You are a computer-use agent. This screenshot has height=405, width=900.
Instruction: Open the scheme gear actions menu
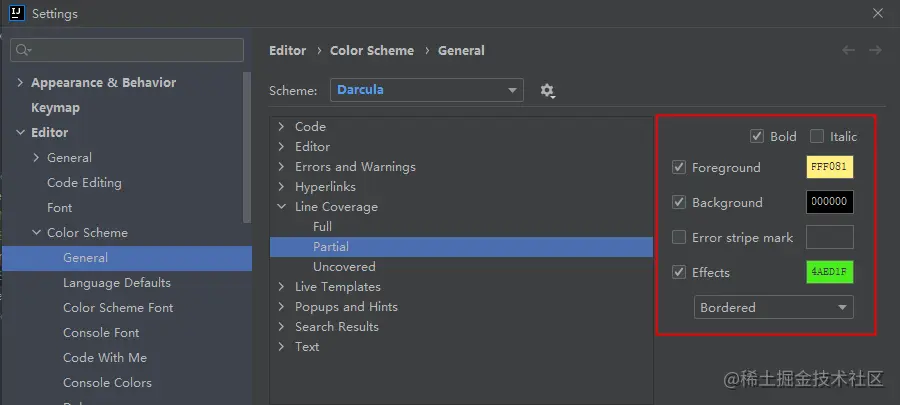tap(548, 91)
